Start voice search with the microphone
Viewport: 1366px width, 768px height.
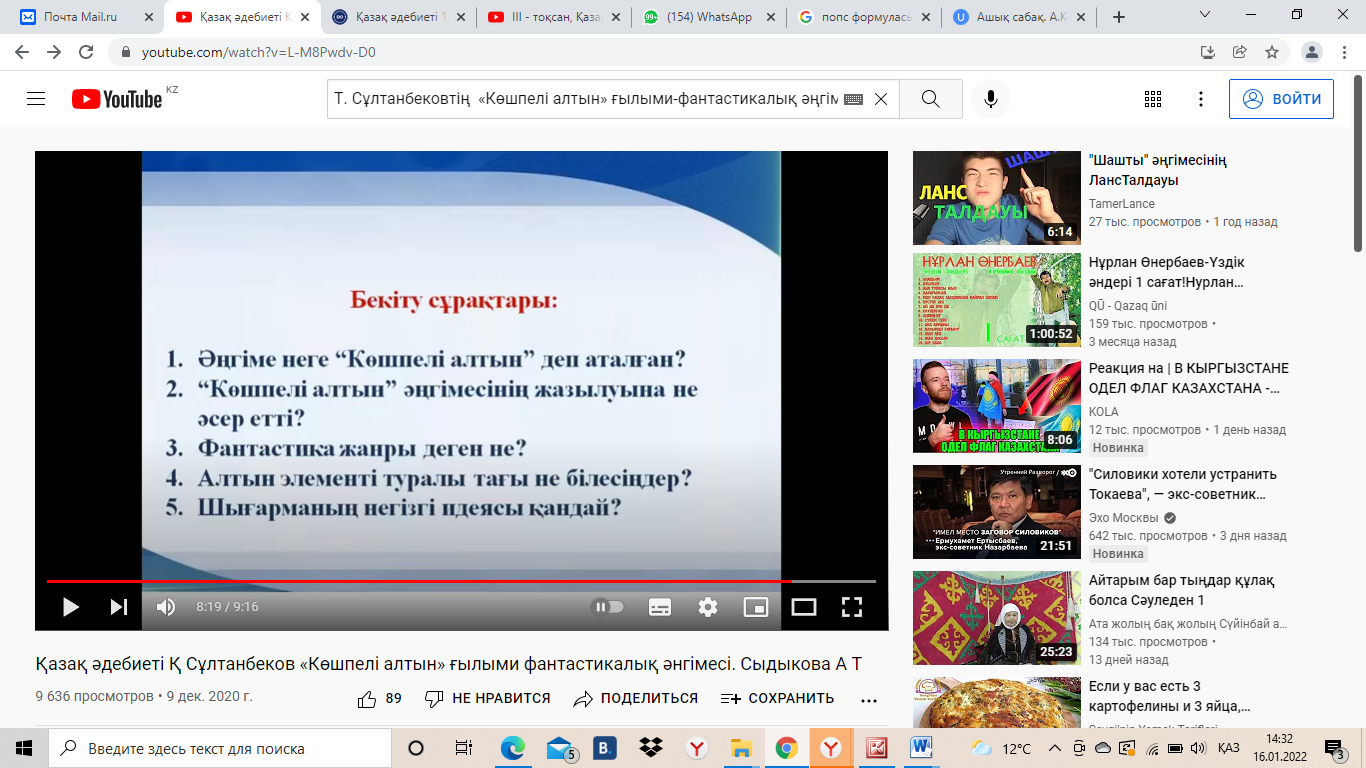[x=991, y=99]
